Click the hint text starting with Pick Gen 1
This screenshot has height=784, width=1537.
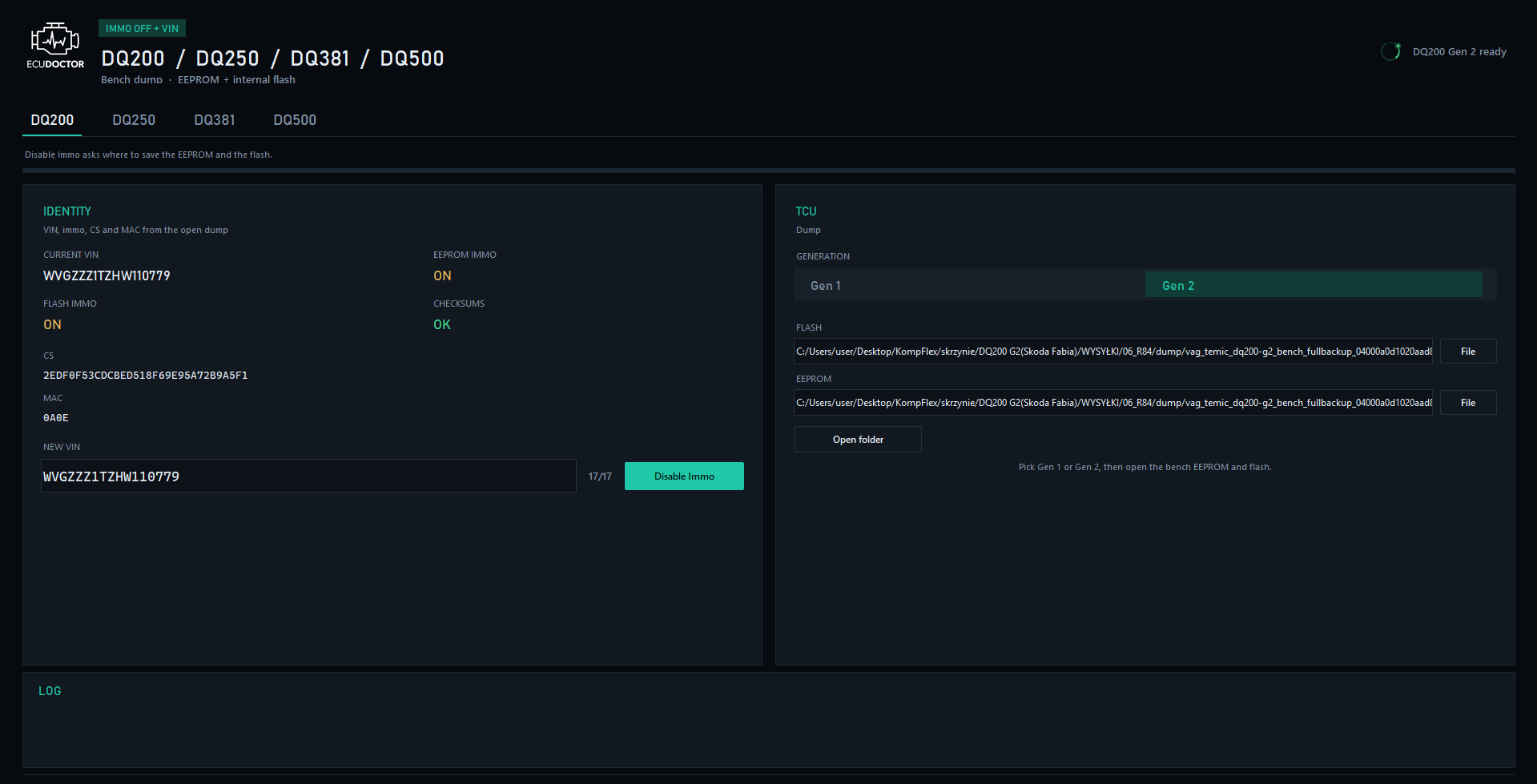click(x=1145, y=467)
